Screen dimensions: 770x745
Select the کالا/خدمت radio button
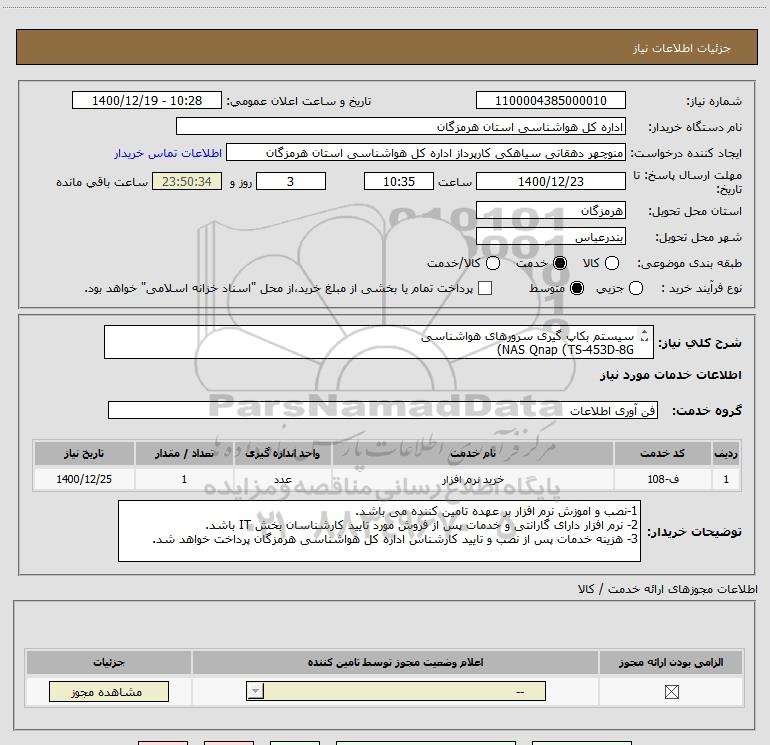click(493, 263)
